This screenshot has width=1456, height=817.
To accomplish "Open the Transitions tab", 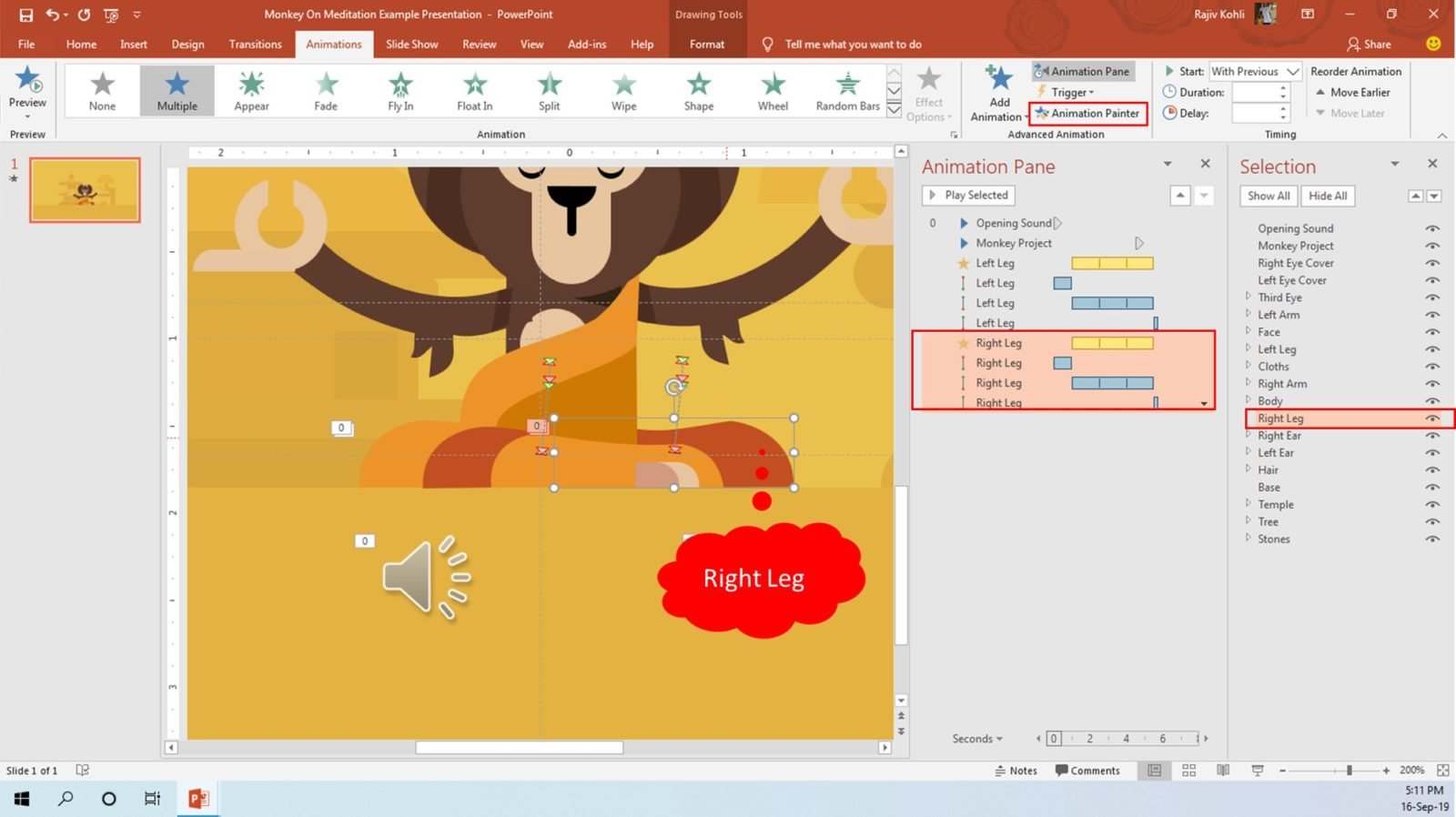I will pyautogui.click(x=255, y=44).
